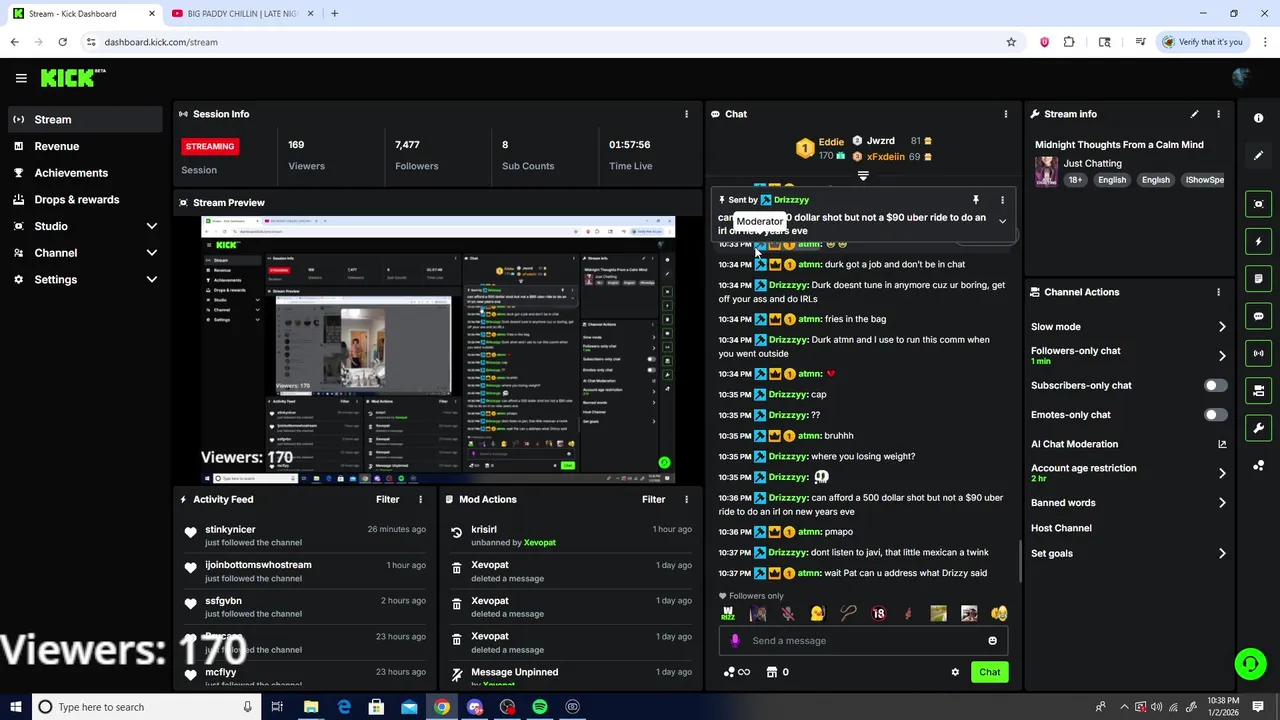Select the Just Chatting category label
Screen dimensions: 1280x720
pos(1092,163)
